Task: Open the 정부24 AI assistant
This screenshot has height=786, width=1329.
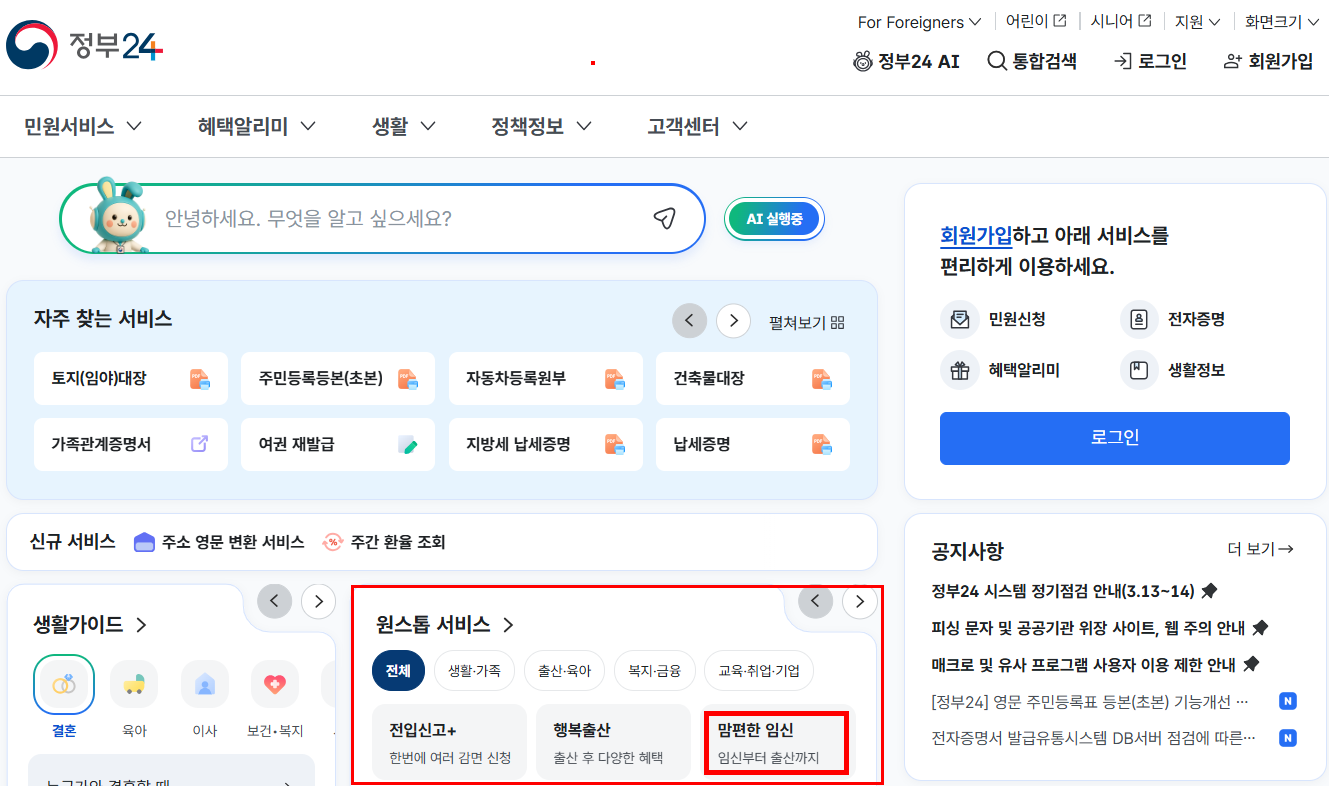Action: click(x=906, y=61)
